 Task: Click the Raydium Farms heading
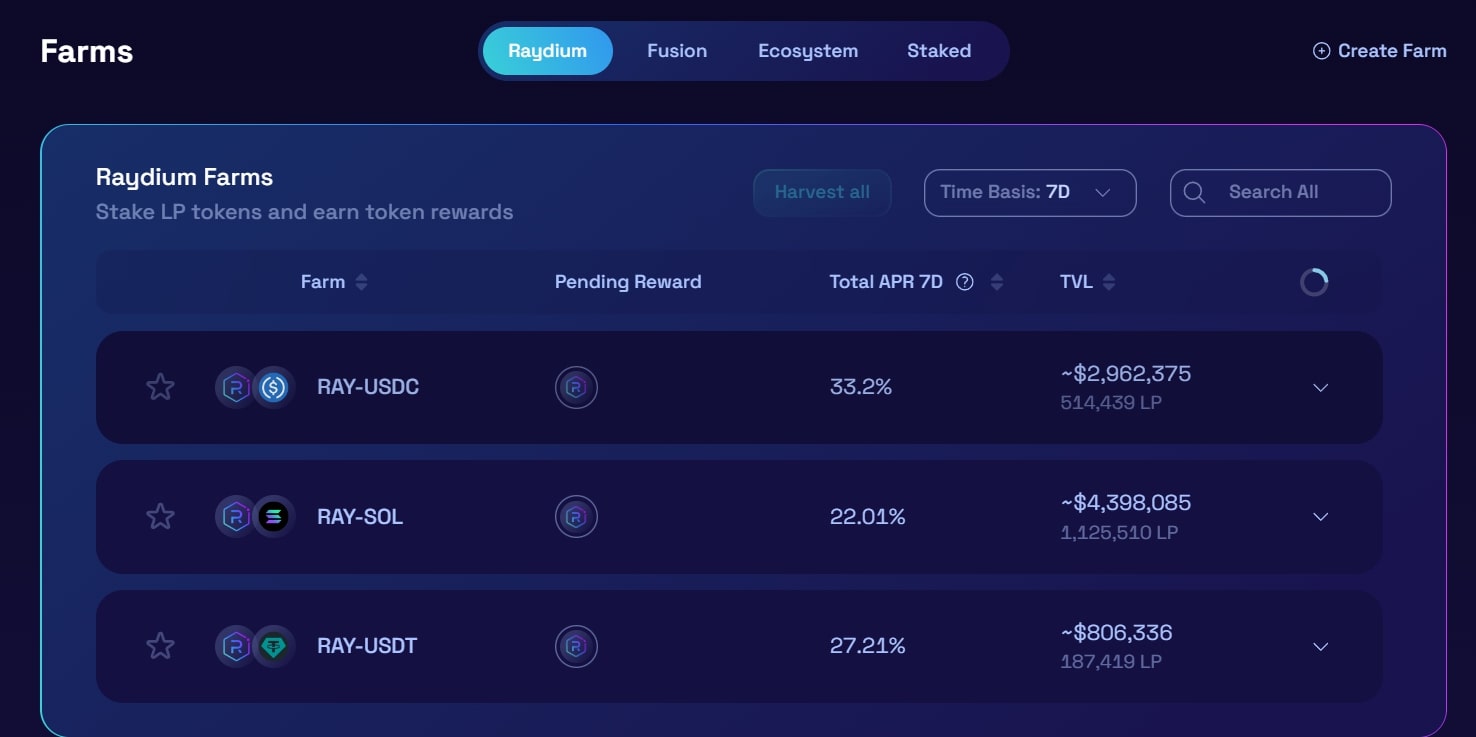pos(184,177)
